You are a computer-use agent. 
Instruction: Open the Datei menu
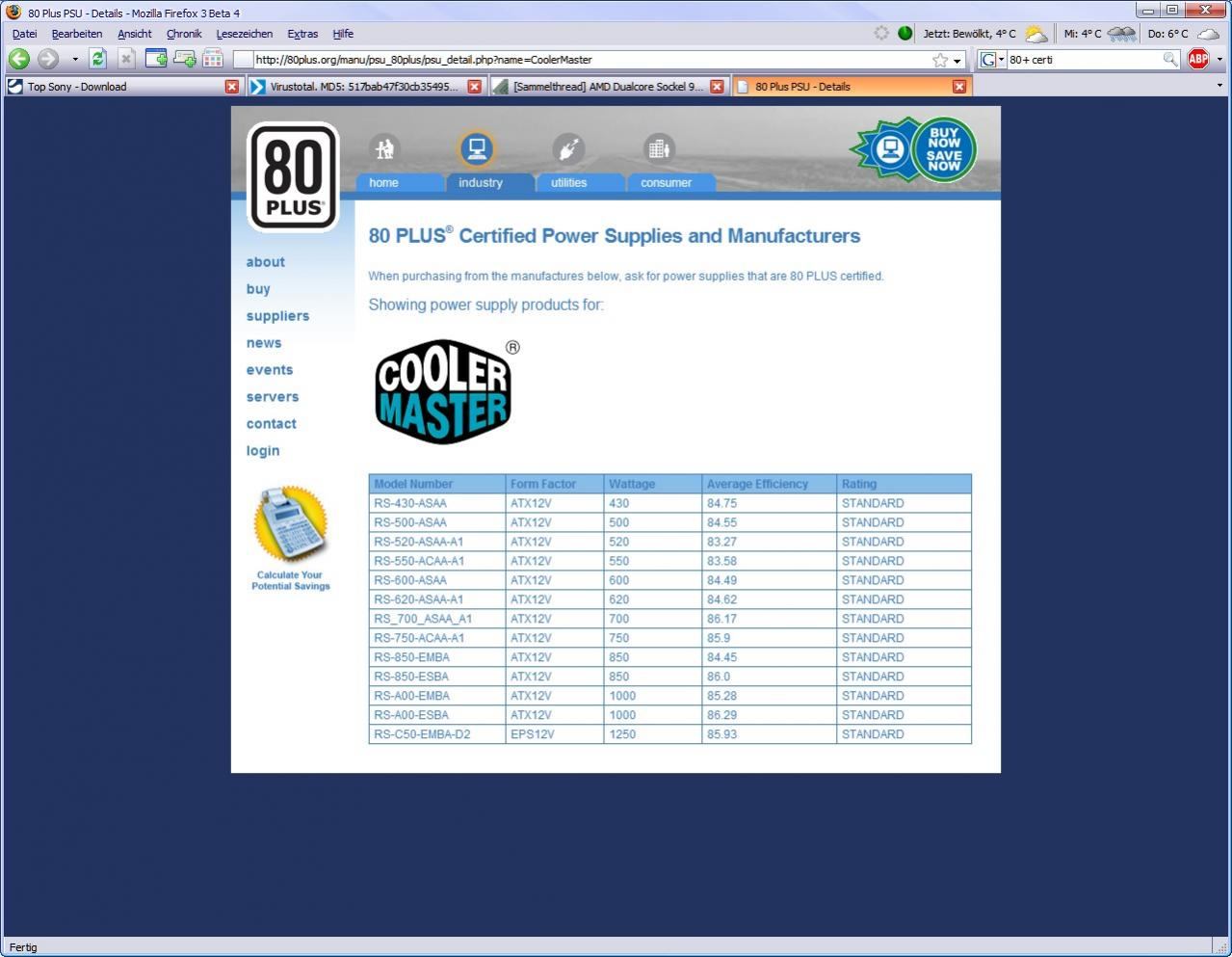click(x=24, y=34)
